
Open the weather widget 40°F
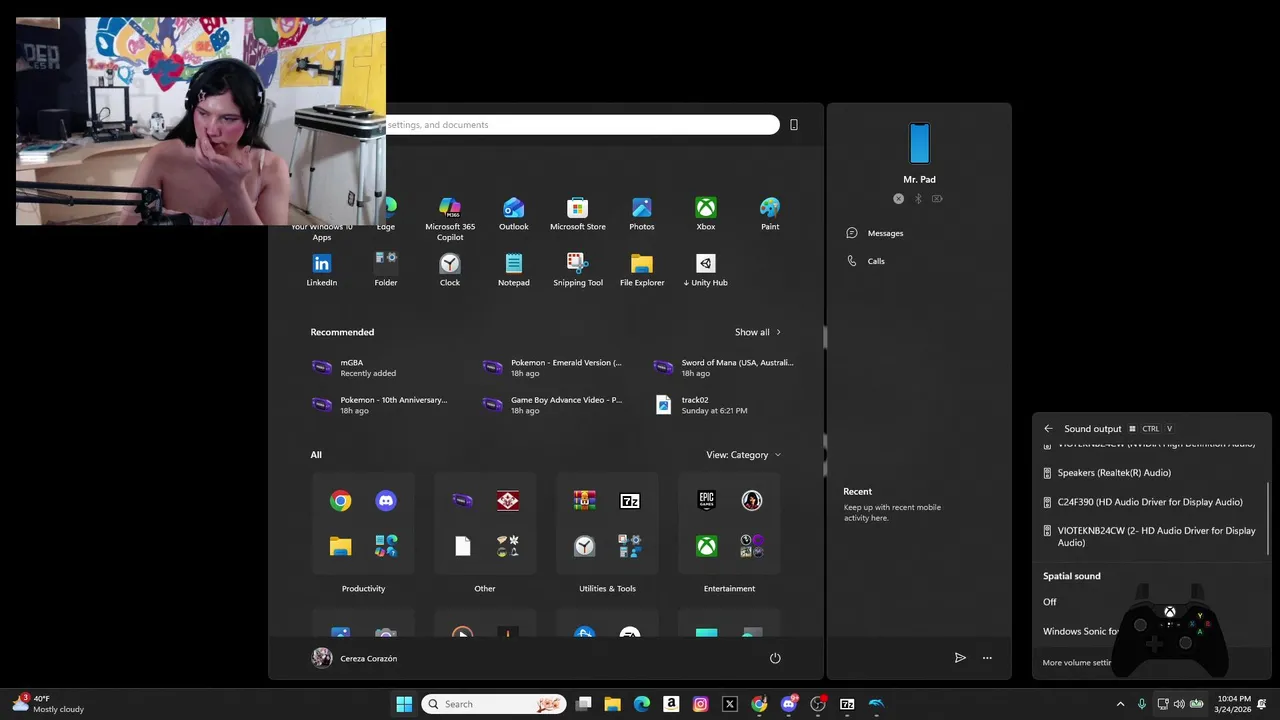[48, 704]
